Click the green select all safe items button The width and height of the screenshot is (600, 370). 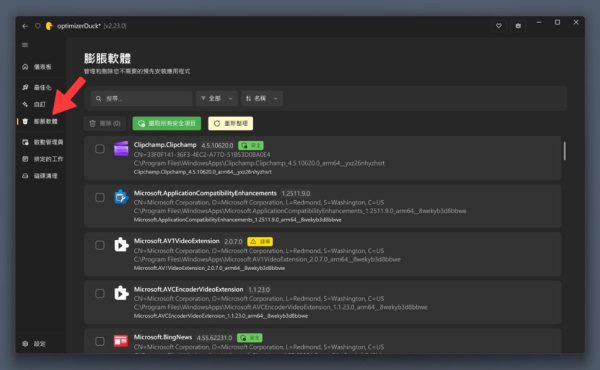tap(167, 123)
